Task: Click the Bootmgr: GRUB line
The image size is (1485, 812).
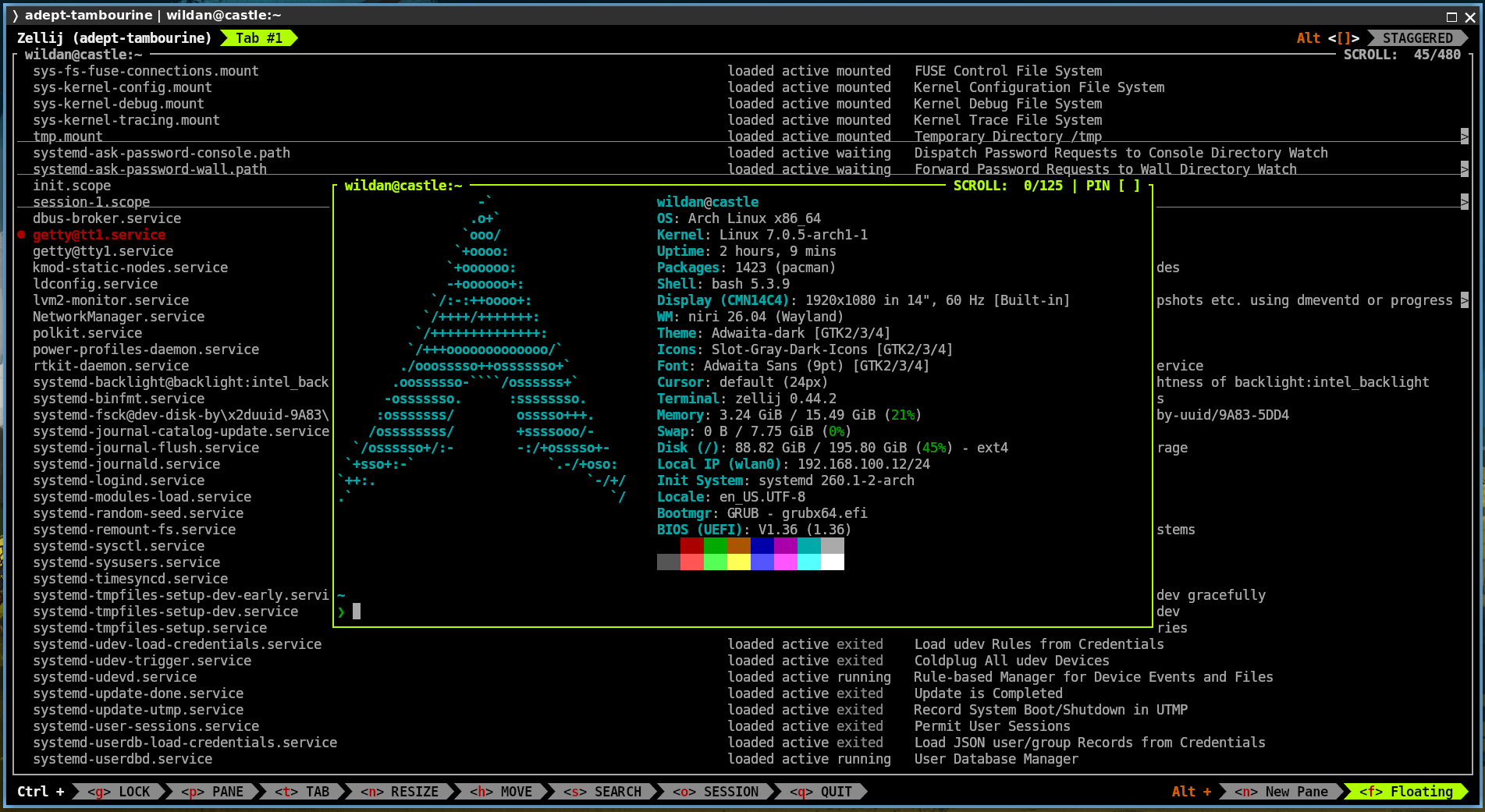Action: [x=762, y=513]
